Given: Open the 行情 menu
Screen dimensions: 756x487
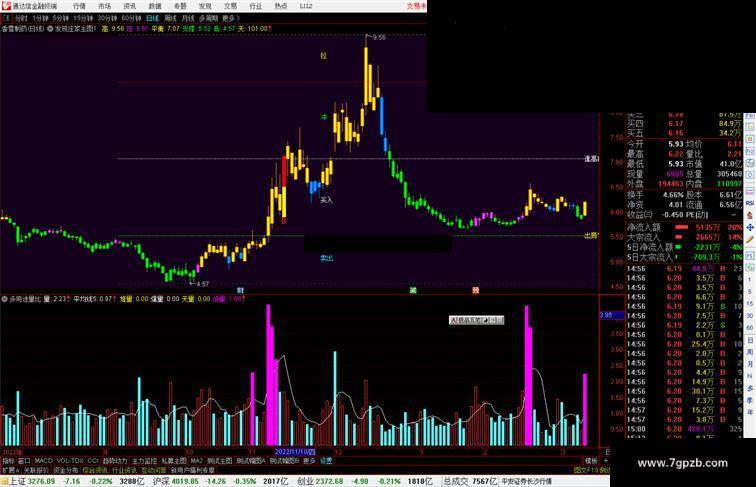Looking at the screenshot, I should coord(80,6).
